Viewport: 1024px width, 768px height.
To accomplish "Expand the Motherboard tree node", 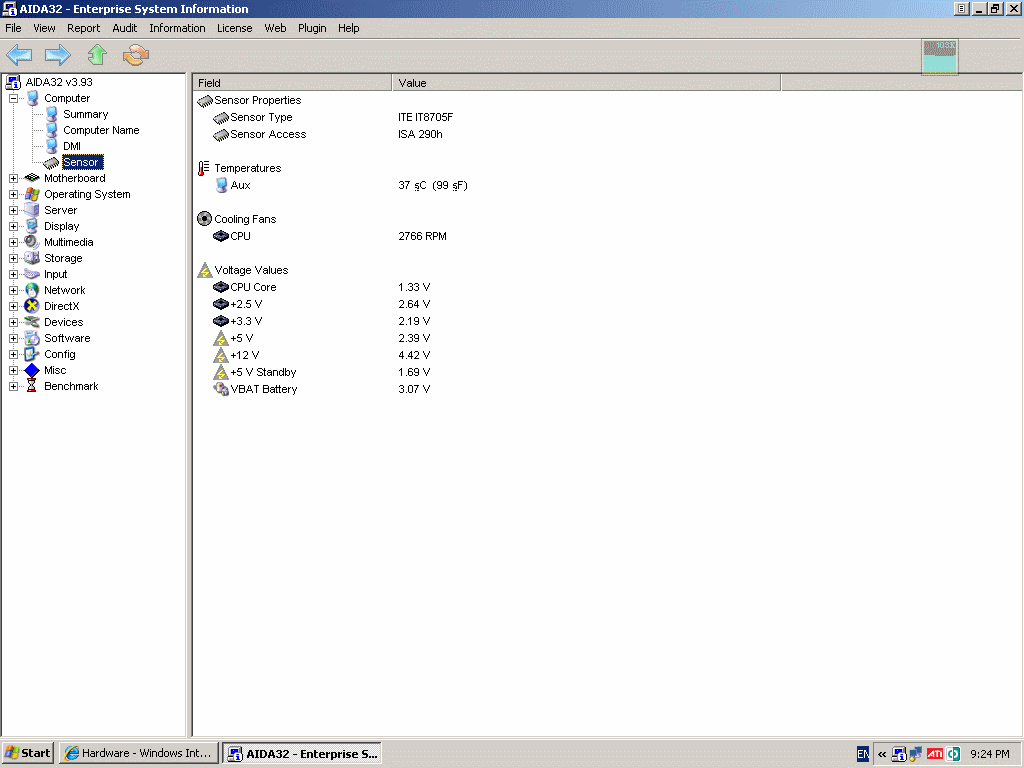I will [x=14, y=178].
